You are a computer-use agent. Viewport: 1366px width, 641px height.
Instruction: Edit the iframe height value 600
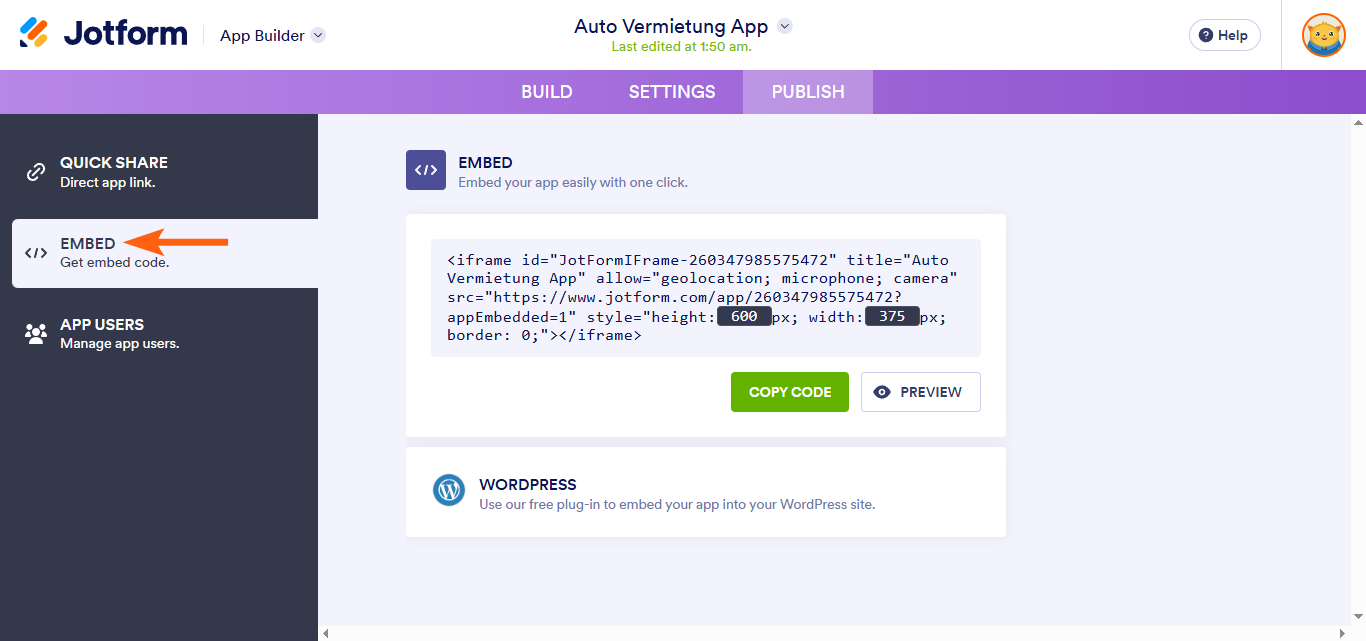[x=744, y=315]
